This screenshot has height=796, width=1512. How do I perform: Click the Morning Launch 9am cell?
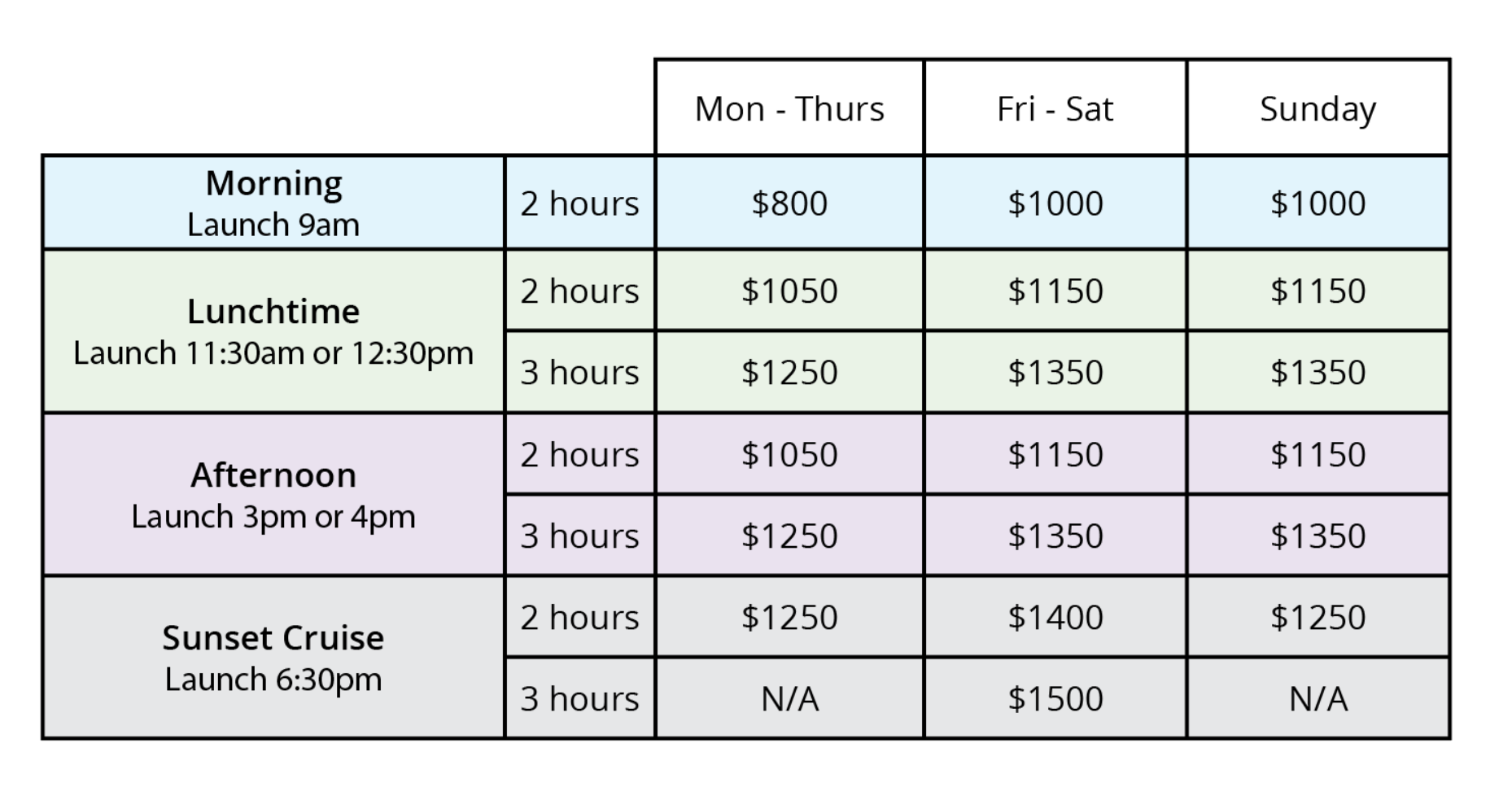273,203
